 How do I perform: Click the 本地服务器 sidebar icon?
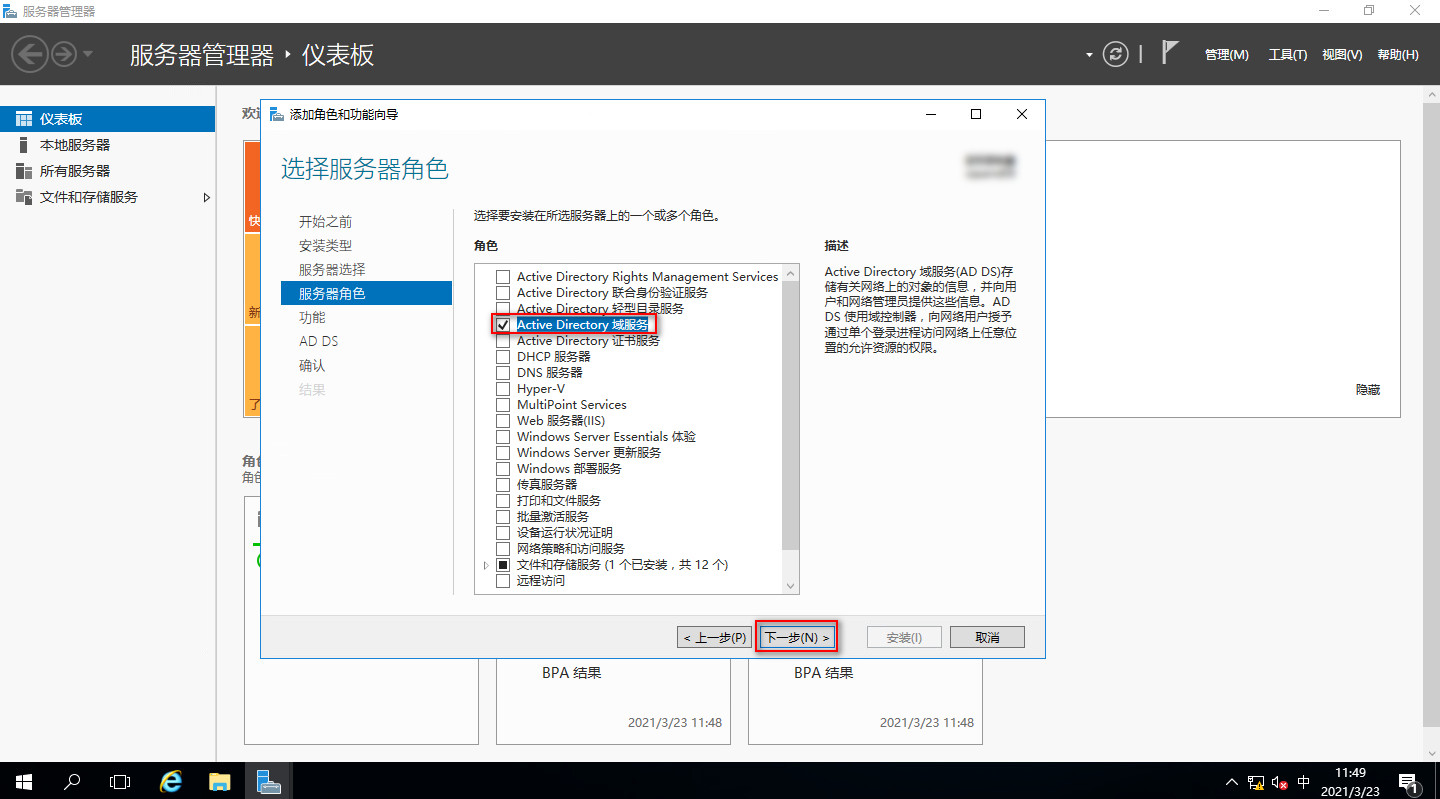pos(24,145)
